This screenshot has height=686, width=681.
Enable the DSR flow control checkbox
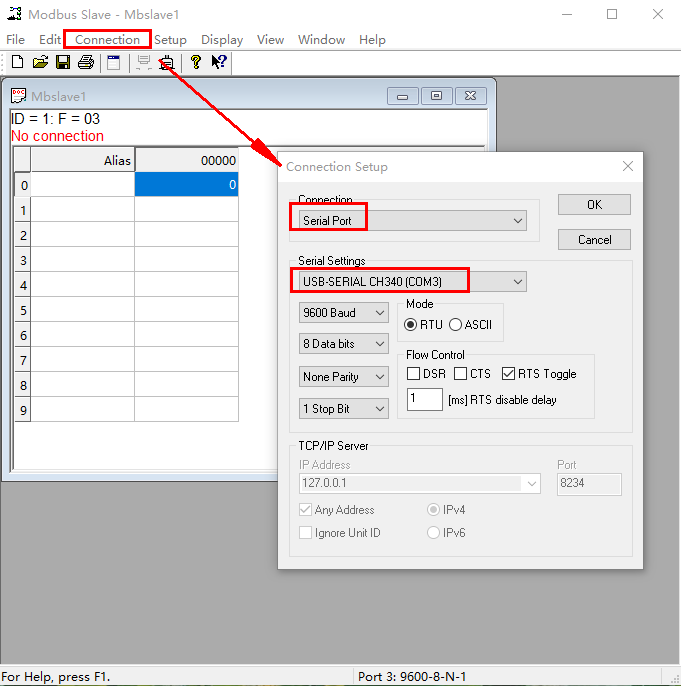coord(413,374)
